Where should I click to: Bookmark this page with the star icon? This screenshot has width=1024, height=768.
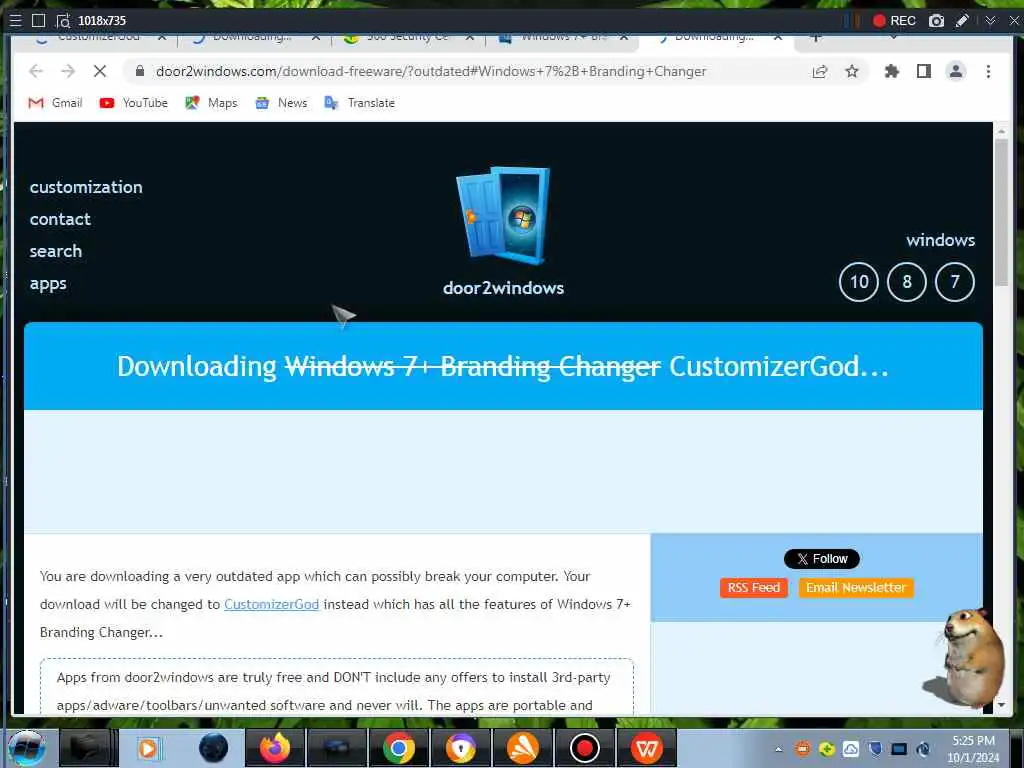[x=852, y=71]
